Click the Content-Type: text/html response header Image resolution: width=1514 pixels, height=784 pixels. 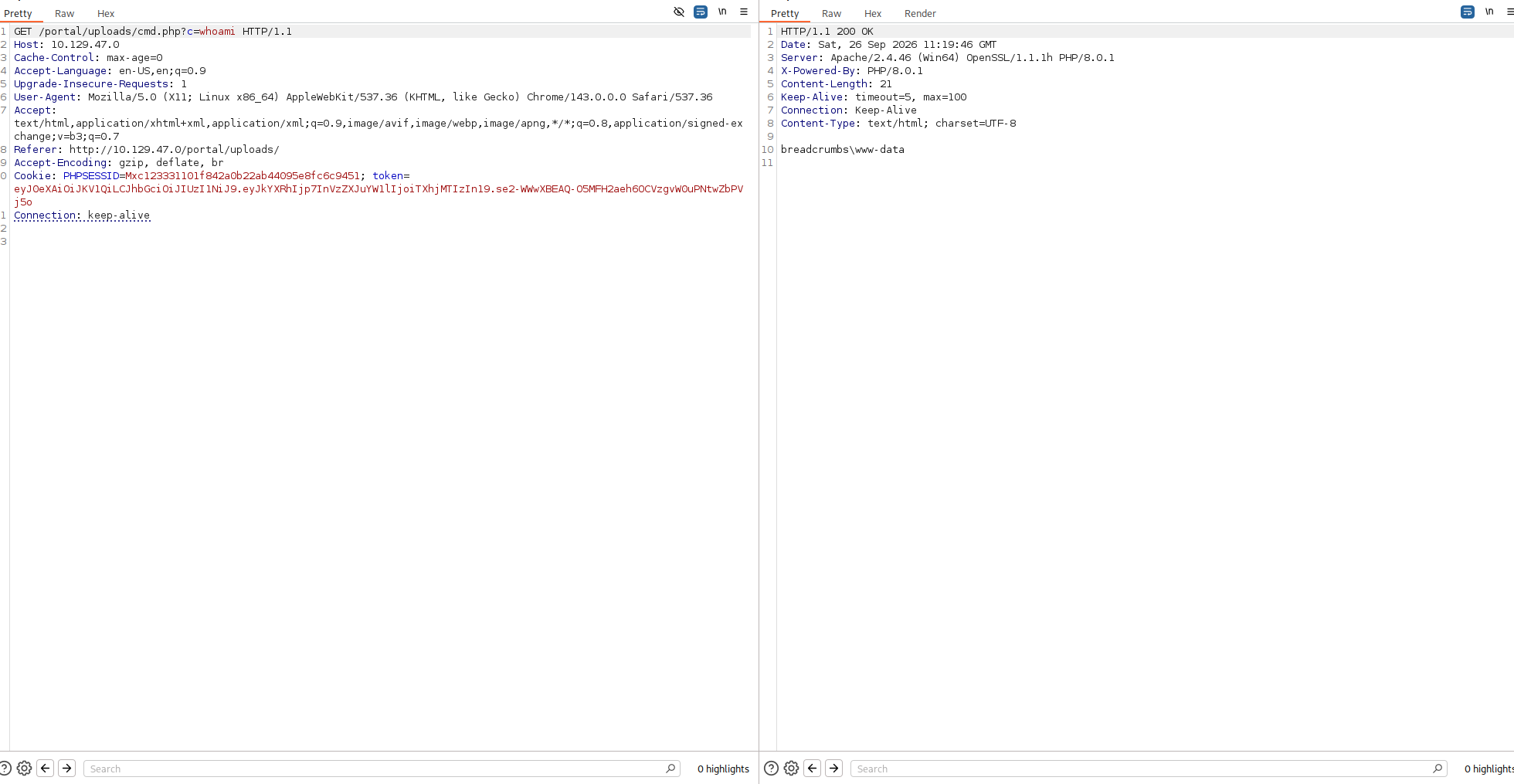point(898,124)
